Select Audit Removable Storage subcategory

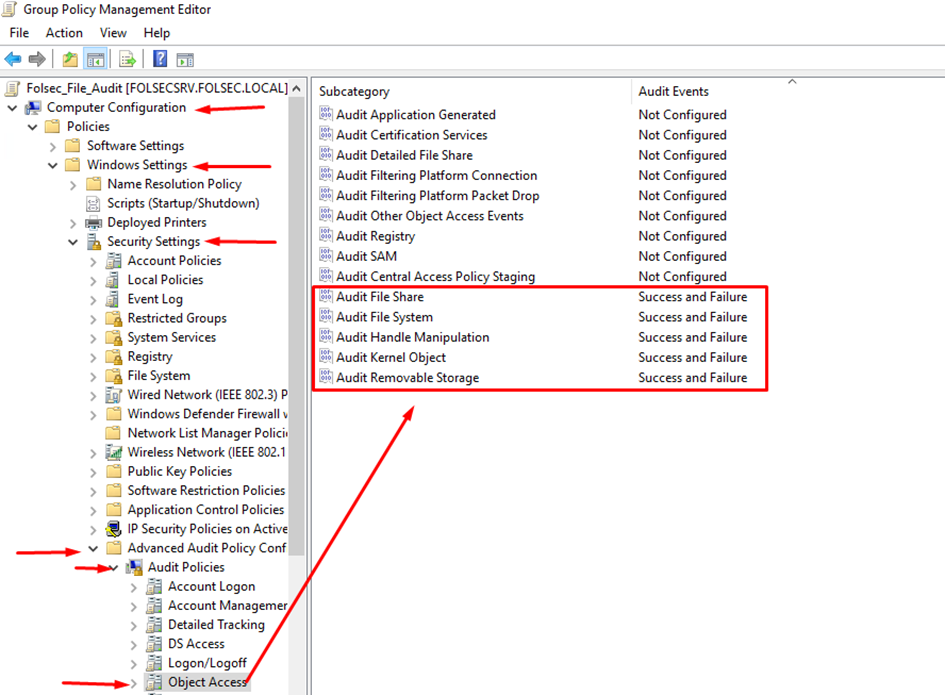tap(407, 378)
